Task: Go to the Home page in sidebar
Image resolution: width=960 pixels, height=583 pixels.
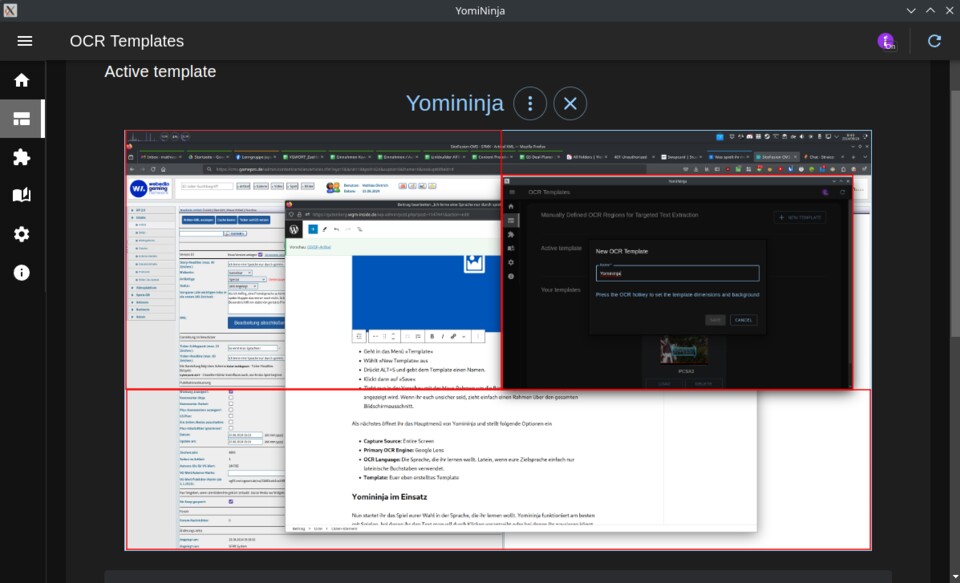Action: [x=21, y=80]
